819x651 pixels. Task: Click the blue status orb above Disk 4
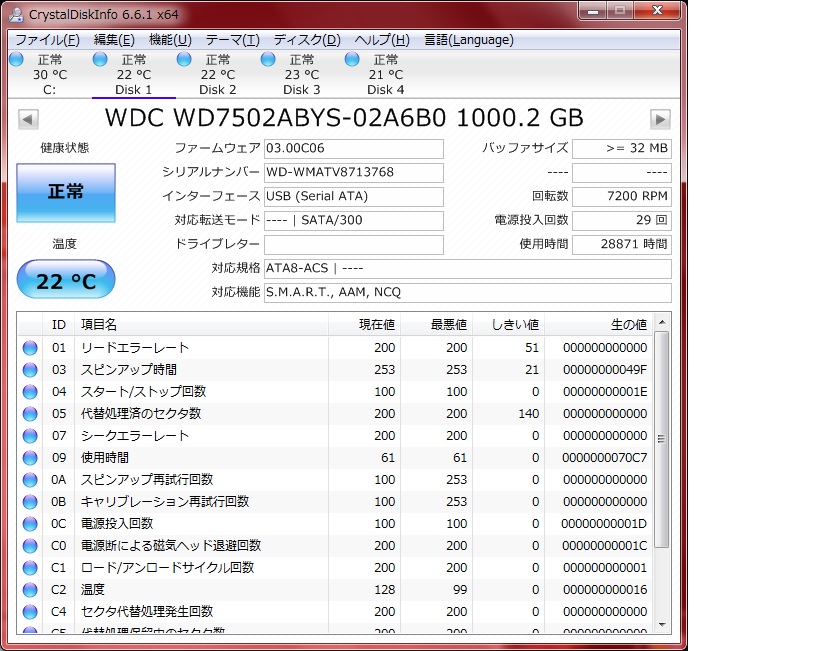352,59
